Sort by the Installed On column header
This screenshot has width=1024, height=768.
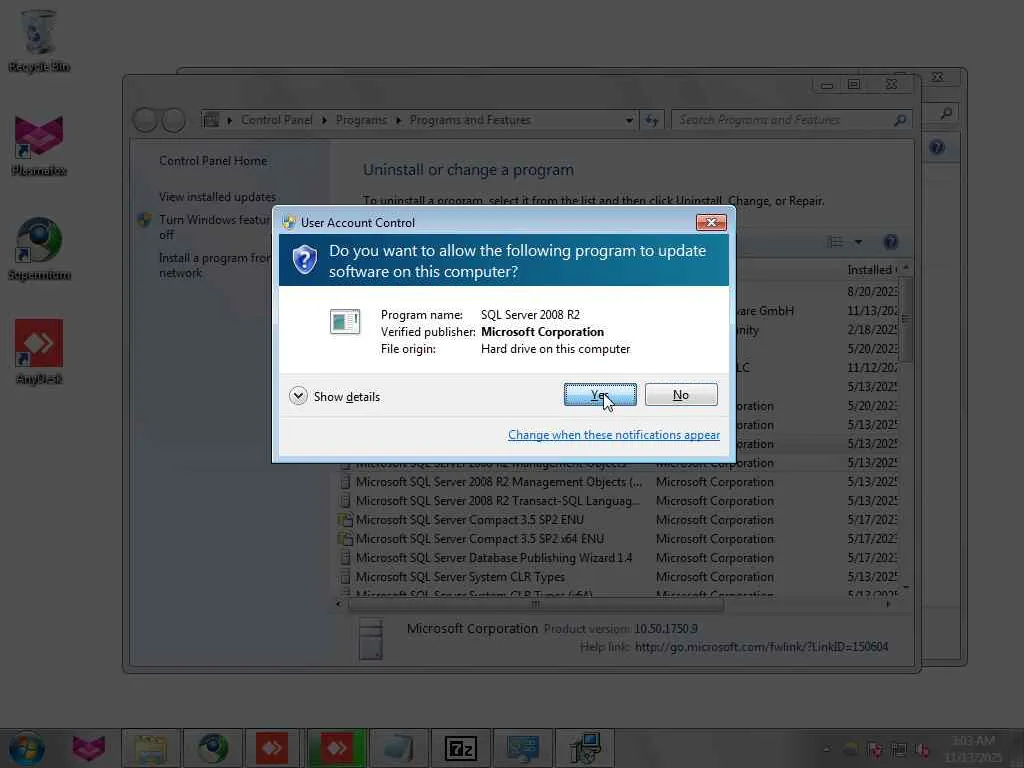pos(872,270)
